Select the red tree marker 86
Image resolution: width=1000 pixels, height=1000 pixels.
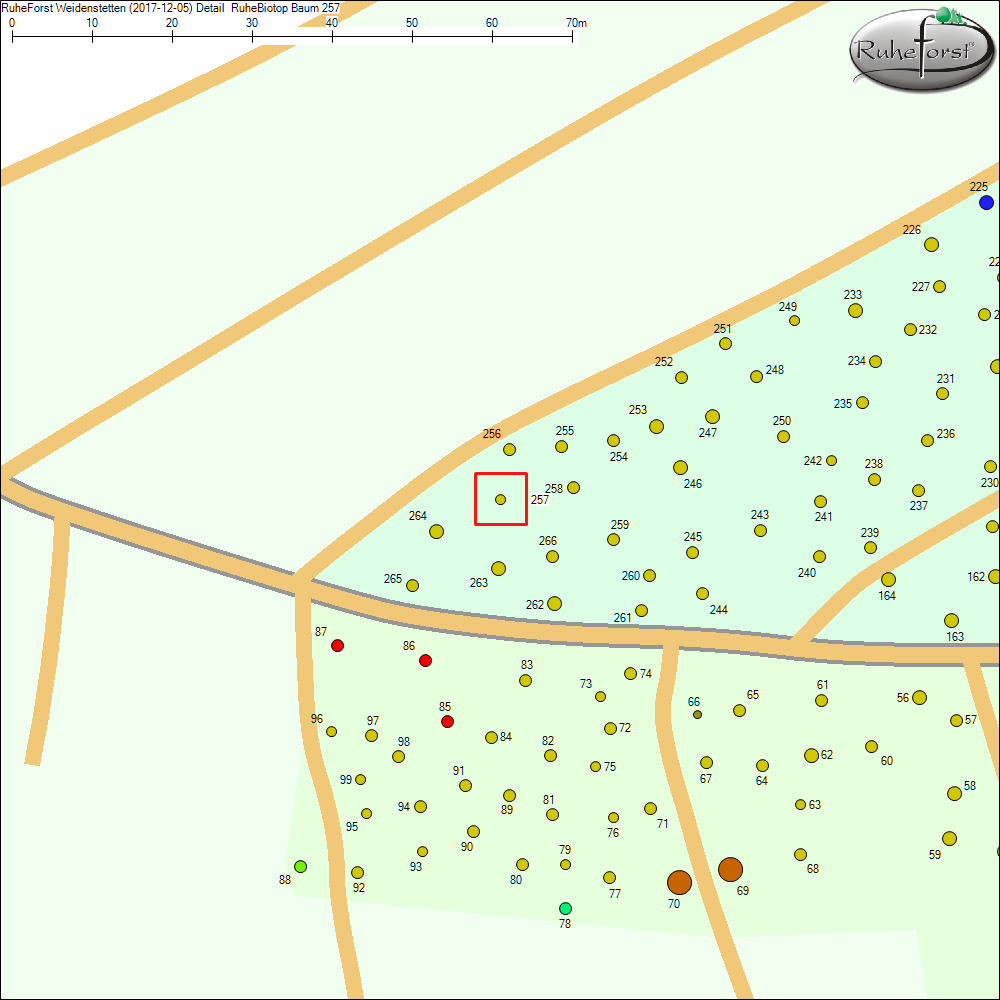pos(425,660)
